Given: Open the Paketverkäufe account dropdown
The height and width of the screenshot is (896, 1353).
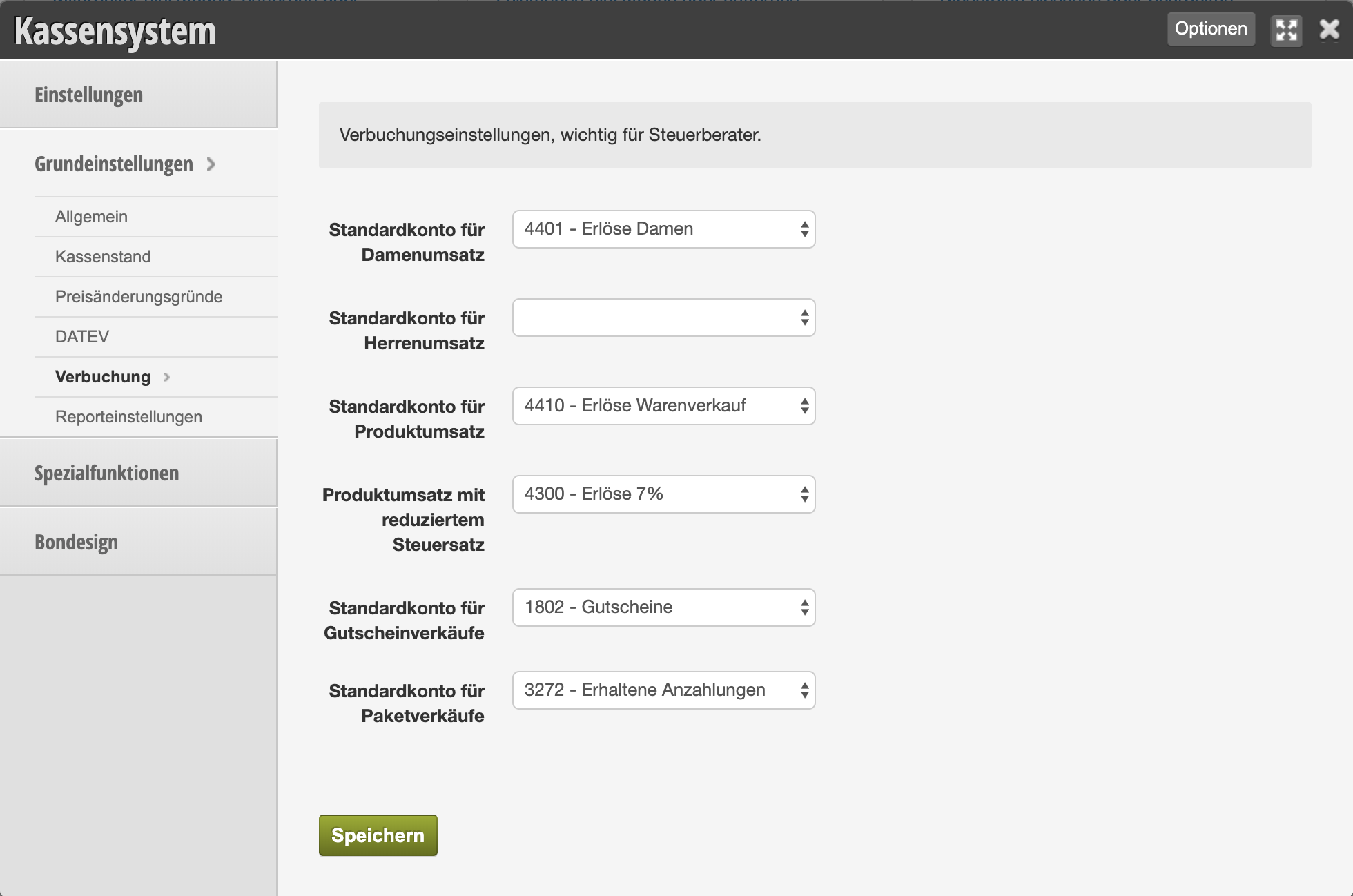Looking at the screenshot, I should coord(663,690).
